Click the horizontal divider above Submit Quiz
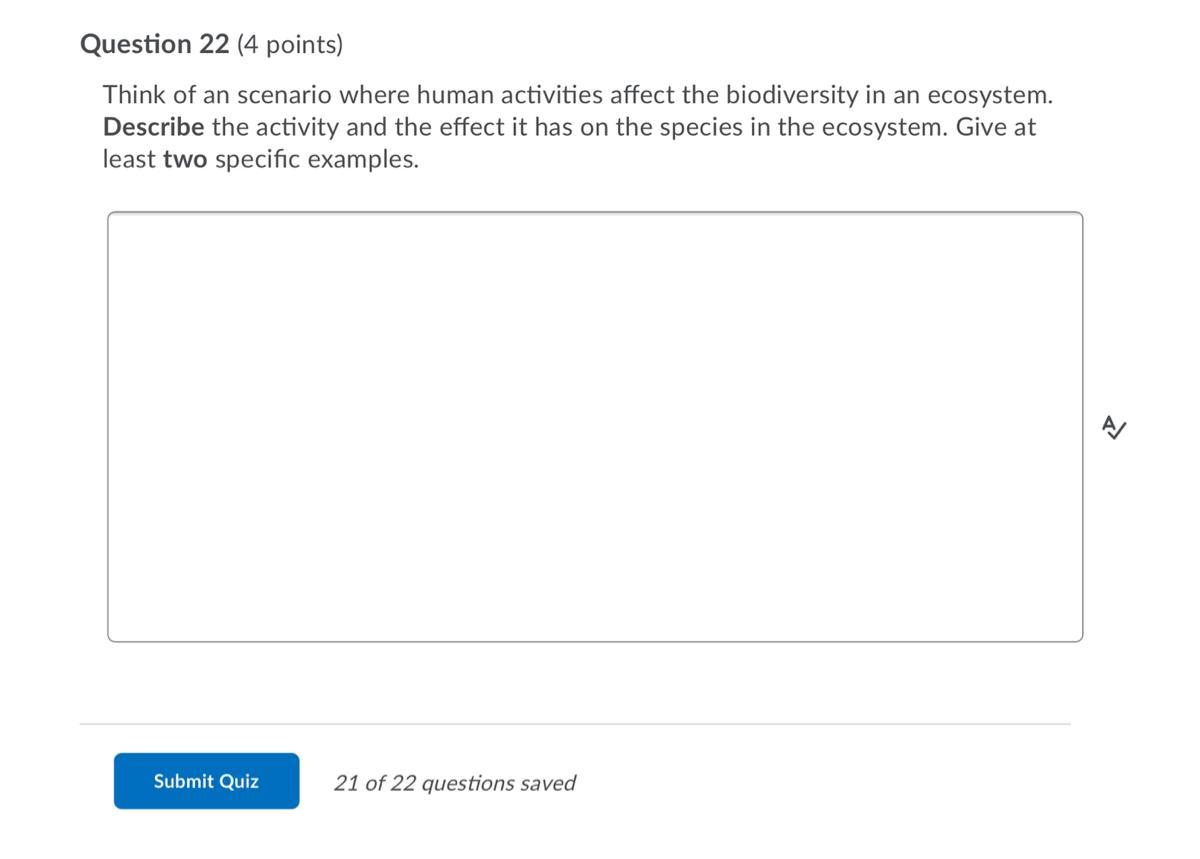This screenshot has width=1200, height=859. pos(575,724)
